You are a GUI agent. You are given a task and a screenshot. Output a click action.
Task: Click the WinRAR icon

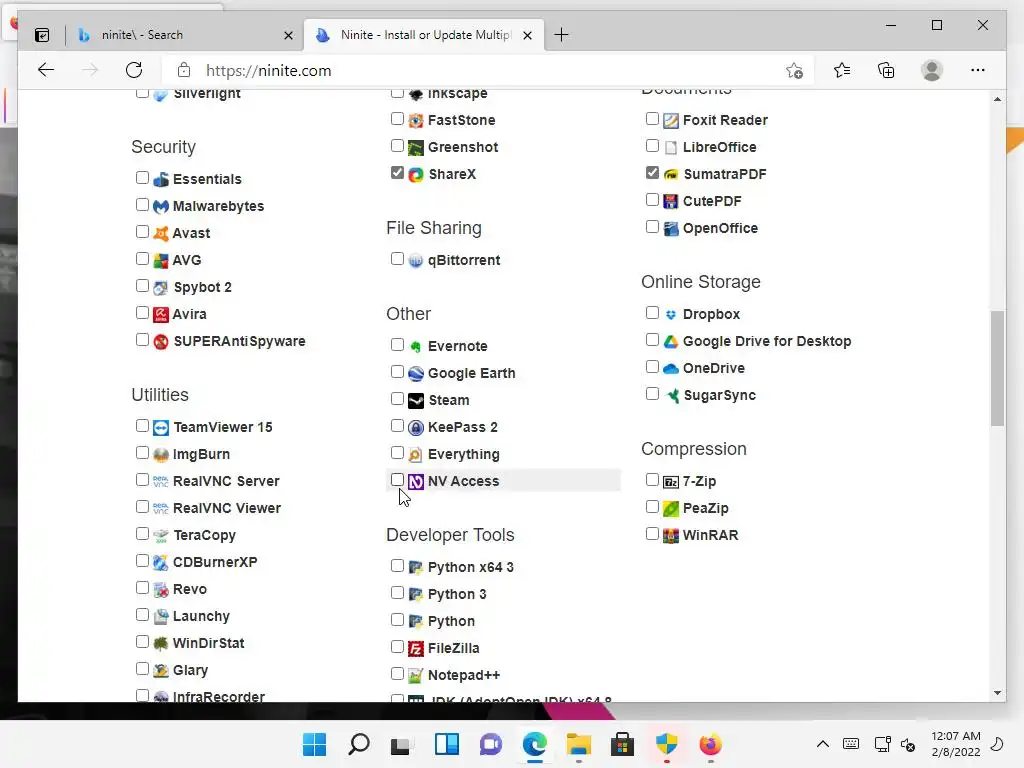671,536
